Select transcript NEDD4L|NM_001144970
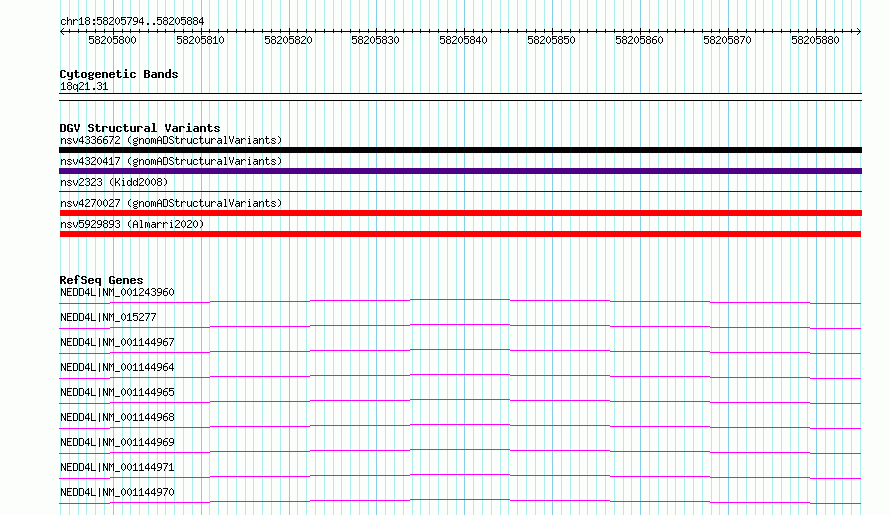890x515 pixels. pos(117,492)
